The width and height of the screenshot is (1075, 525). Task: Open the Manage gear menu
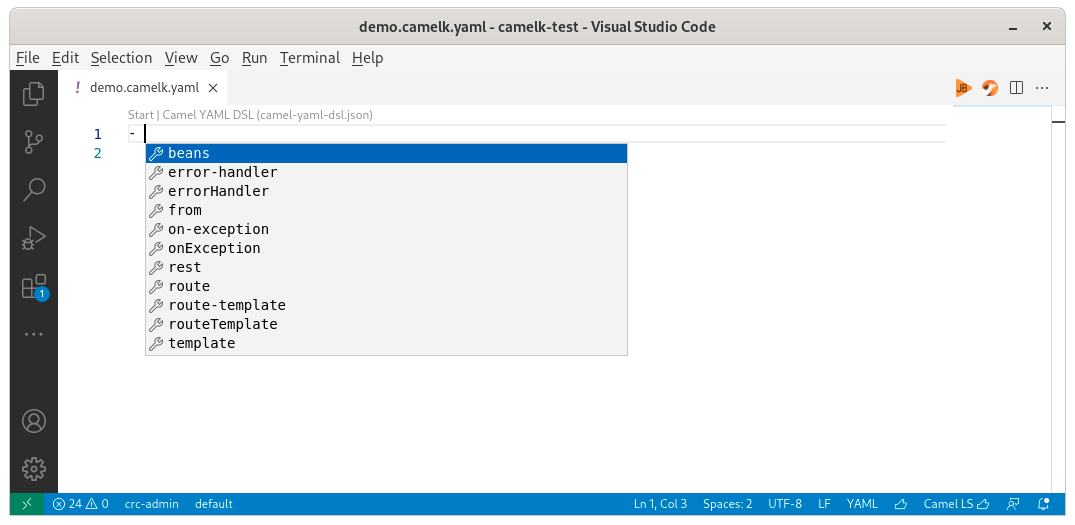[33, 468]
